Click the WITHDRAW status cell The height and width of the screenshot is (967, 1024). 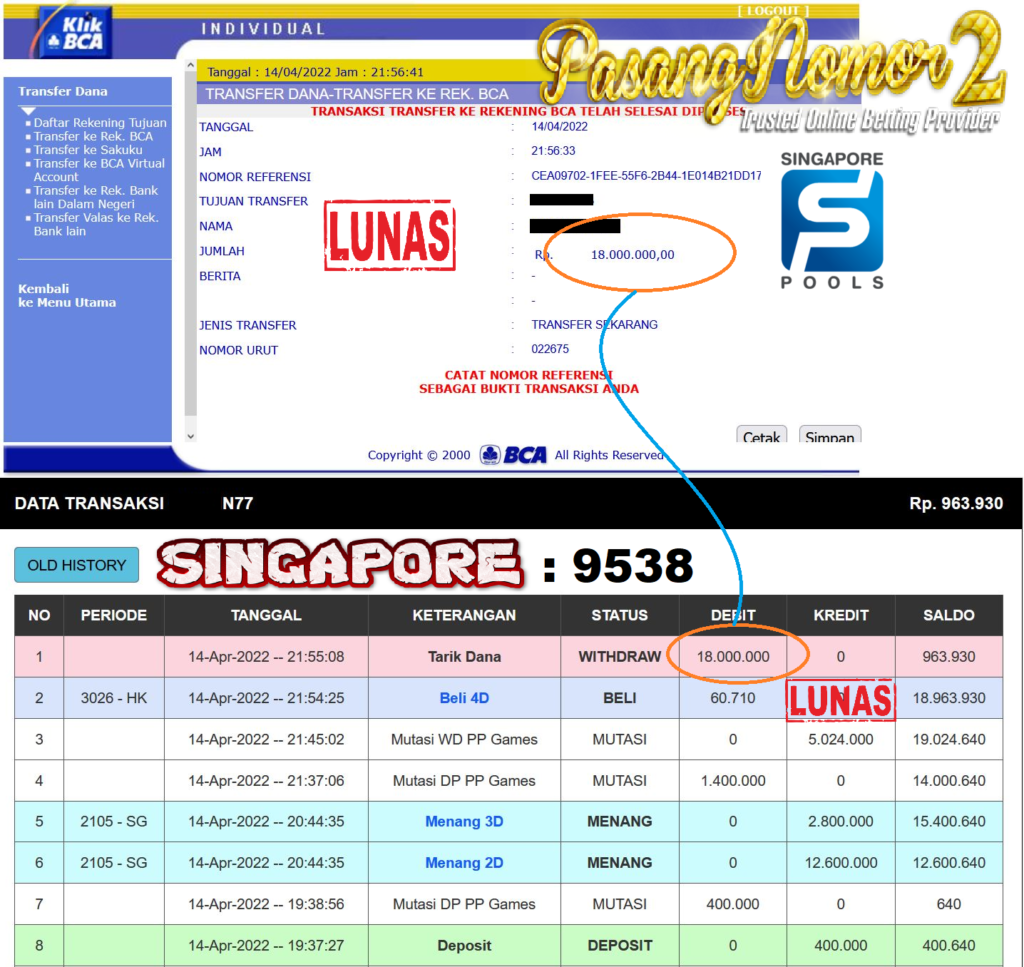point(620,656)
